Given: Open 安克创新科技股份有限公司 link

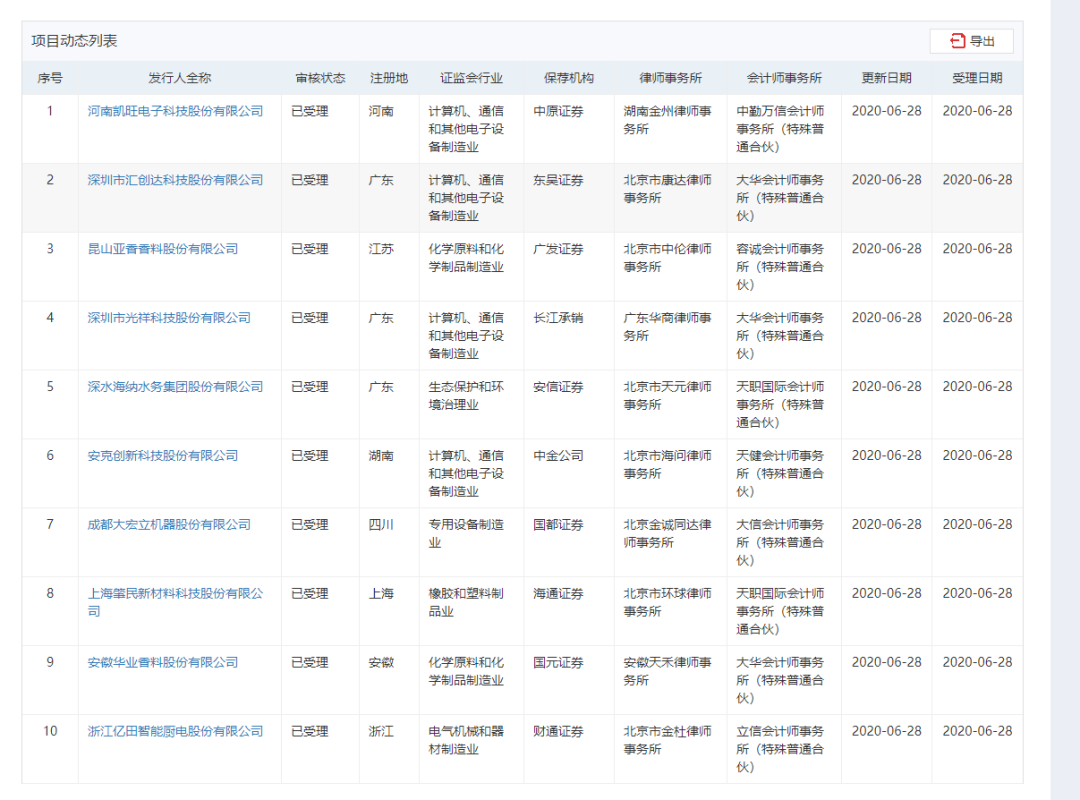Looking at the screenshot, I should tap(163, 455).
